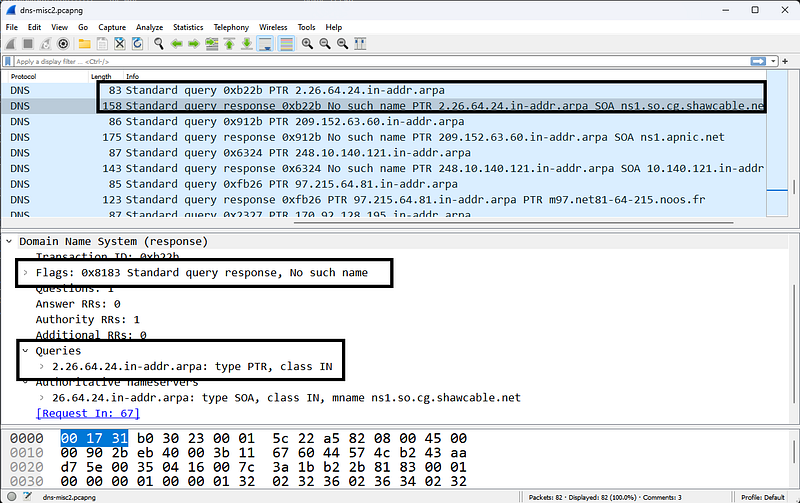Open the Analyze menu
800x503 pixels.
tap(149, 27)
